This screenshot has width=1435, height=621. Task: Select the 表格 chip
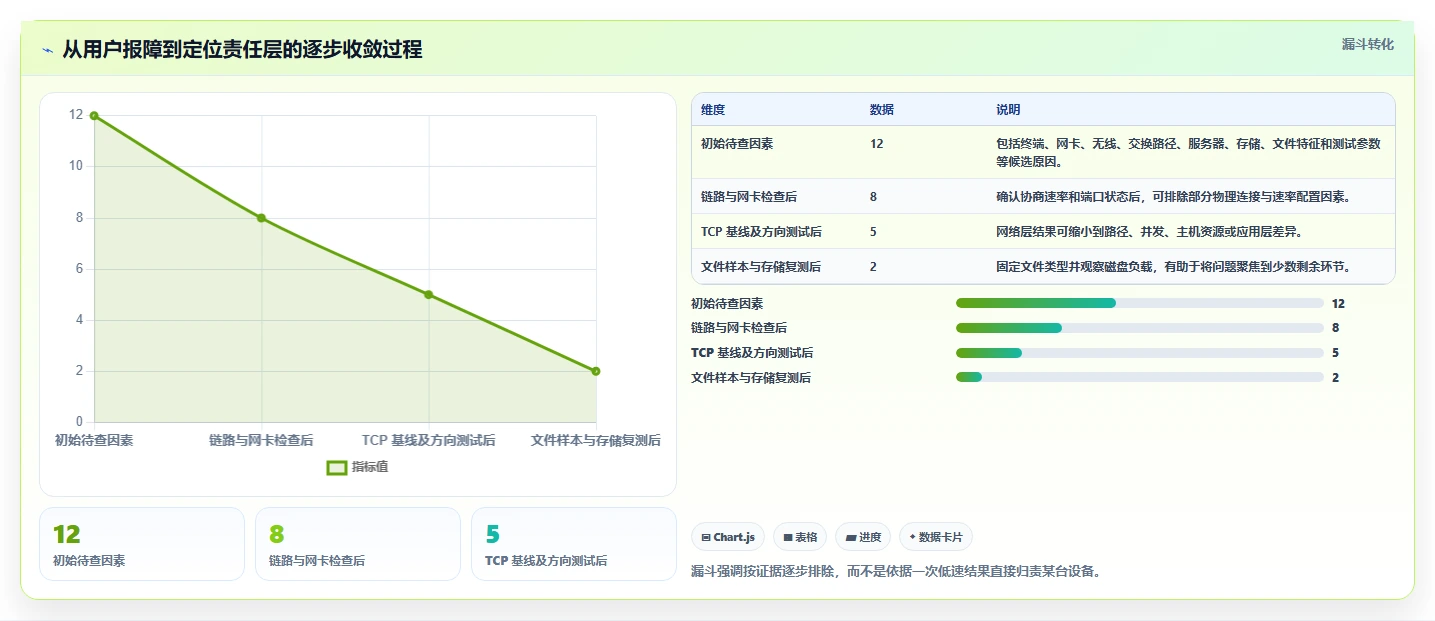pyautogui.click(x=800, y=537)
